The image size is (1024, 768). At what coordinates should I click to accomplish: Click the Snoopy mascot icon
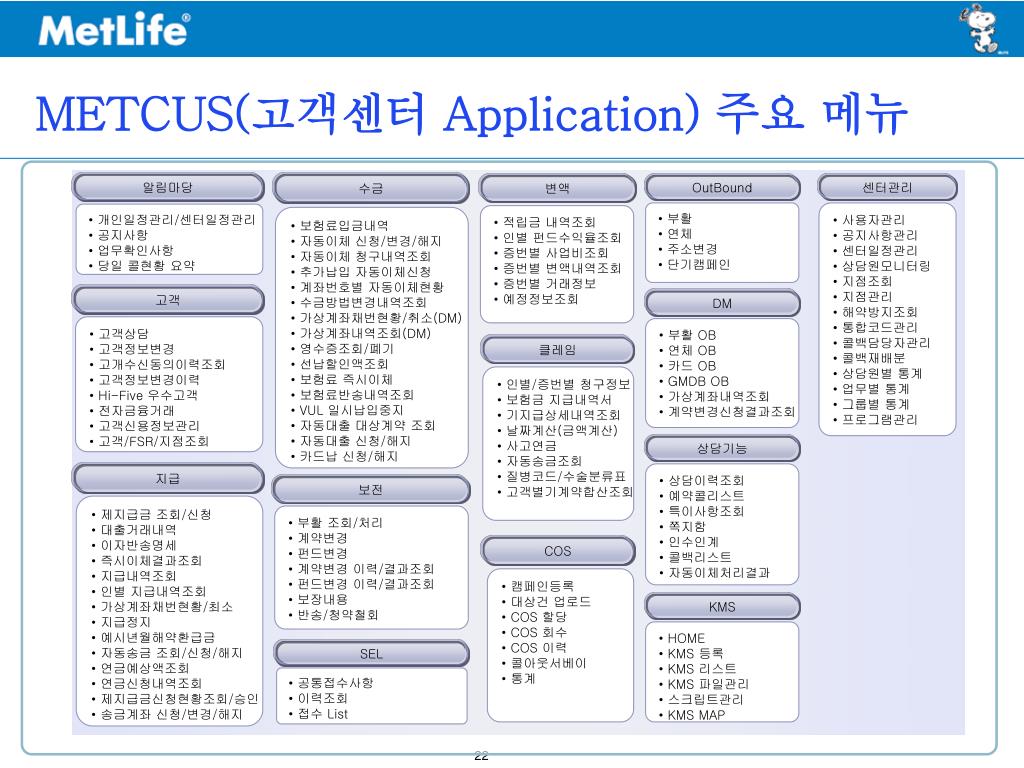click(982, 29)
